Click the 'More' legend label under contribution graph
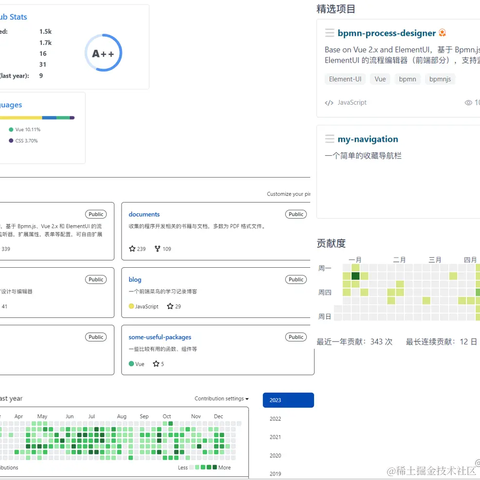 [x=224, y=468]
